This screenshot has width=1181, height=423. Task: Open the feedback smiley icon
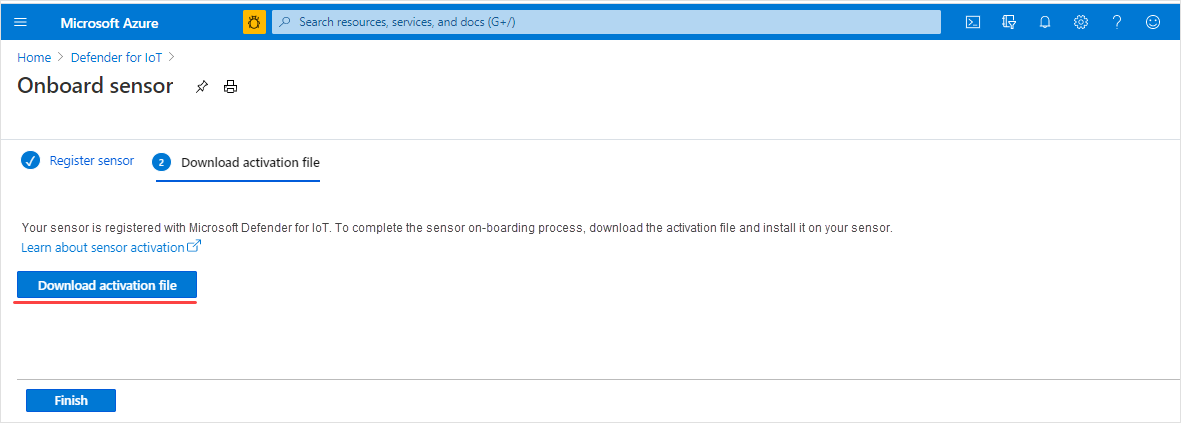1153,22
